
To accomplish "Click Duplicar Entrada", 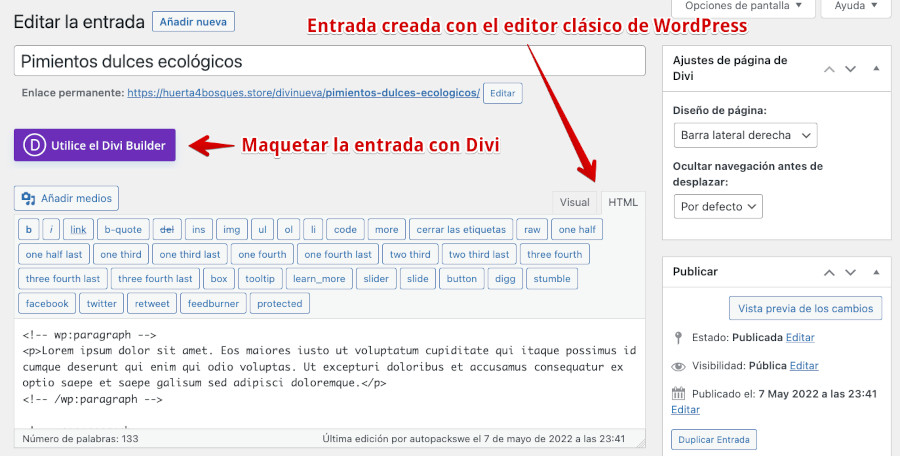I will (713, 439).
